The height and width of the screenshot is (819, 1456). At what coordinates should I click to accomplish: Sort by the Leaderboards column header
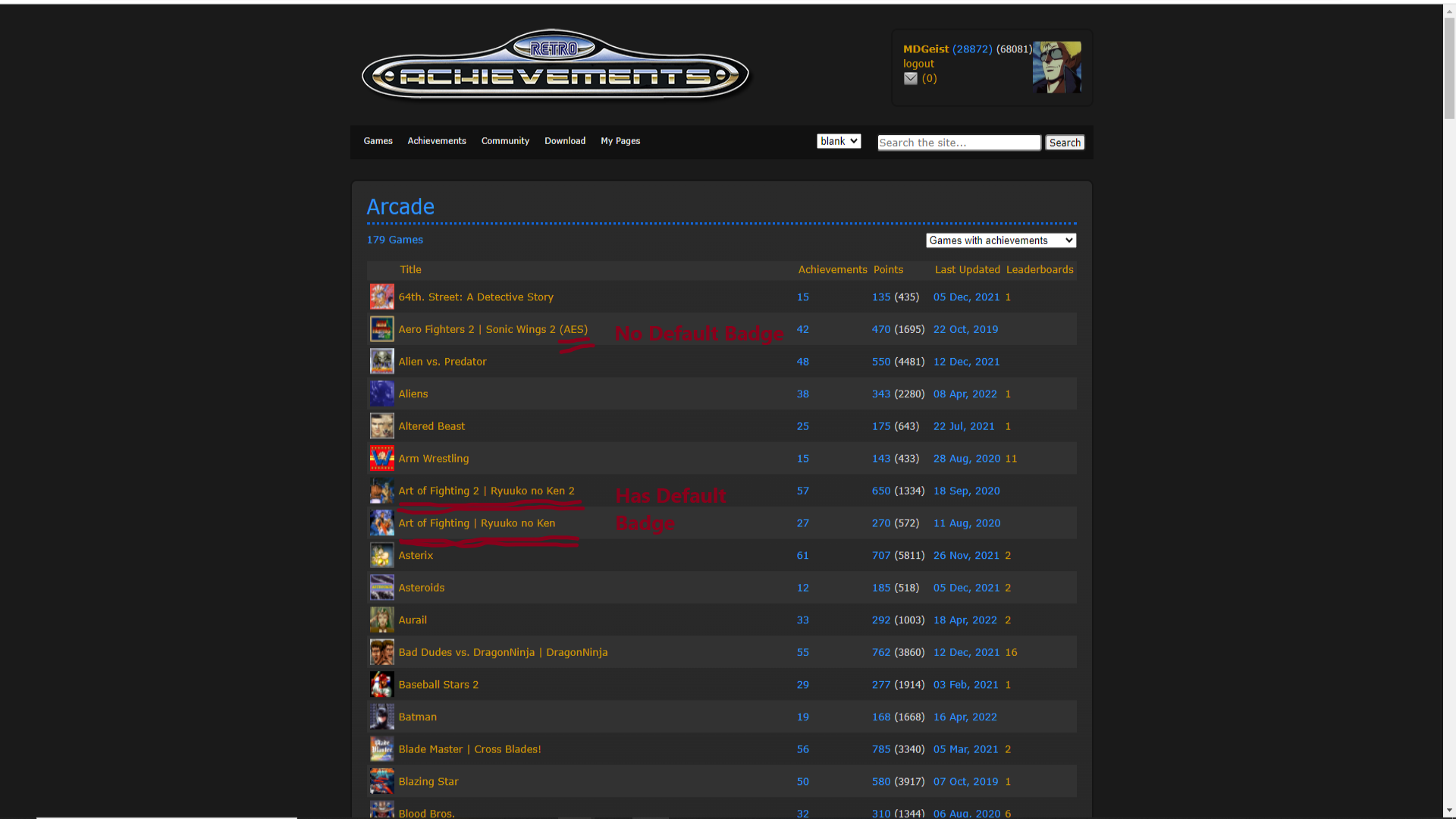1040,270
